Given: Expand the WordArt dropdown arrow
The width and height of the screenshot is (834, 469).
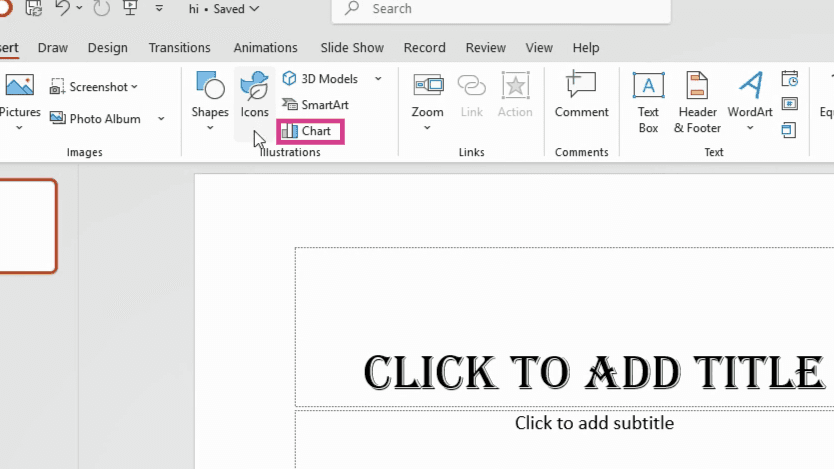Looking at the screenshot, I should pyautogui.click(x=750, y=128).
